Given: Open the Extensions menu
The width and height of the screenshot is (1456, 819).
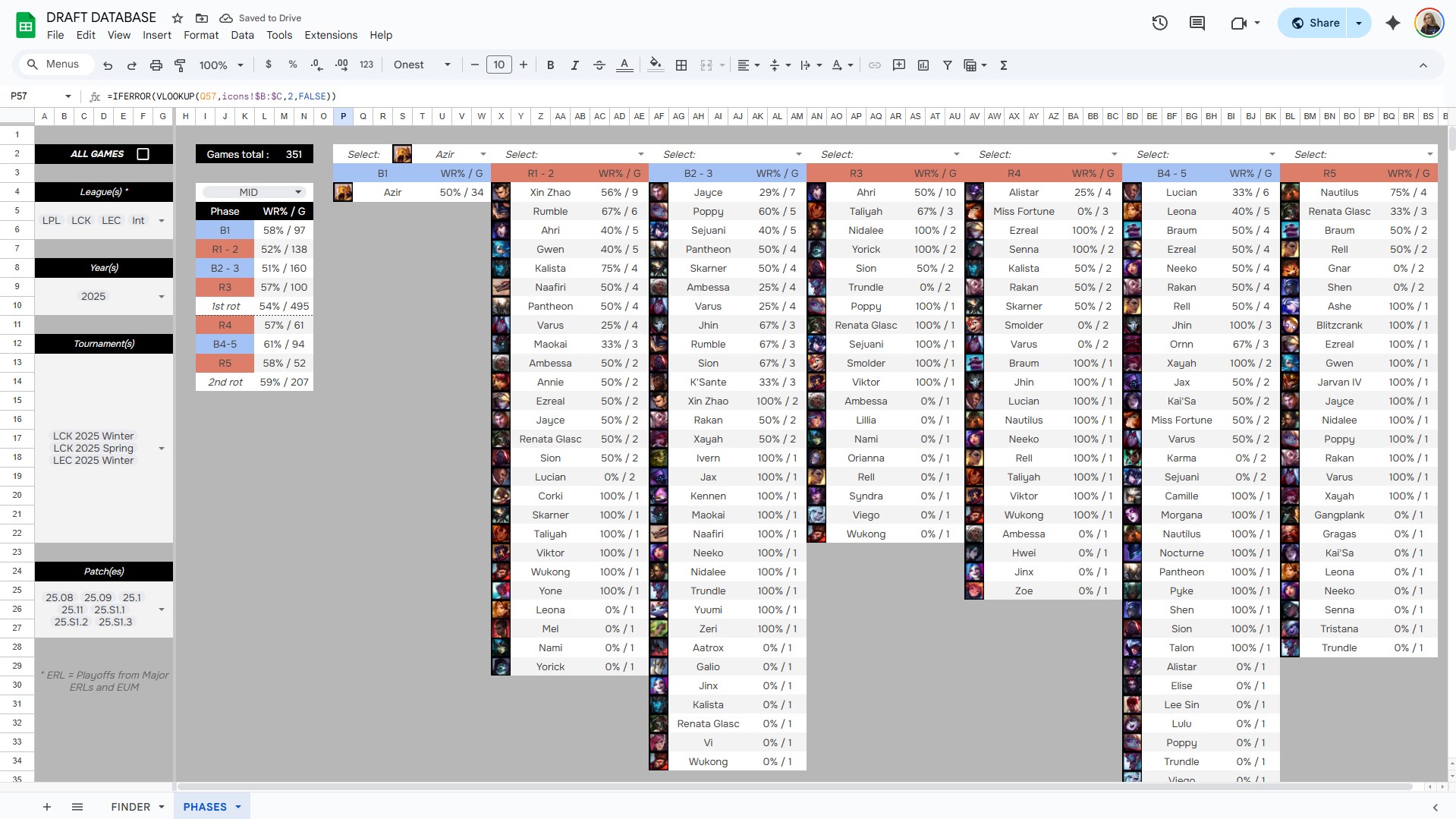Looking at the screenshot, I should (x=331, y=35).
